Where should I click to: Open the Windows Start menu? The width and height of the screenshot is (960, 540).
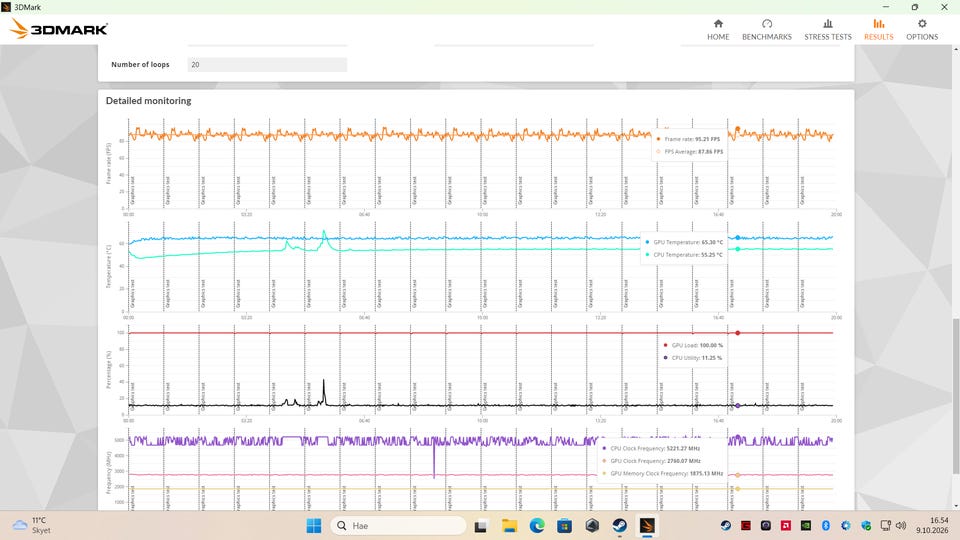click(x=313, y=525)
